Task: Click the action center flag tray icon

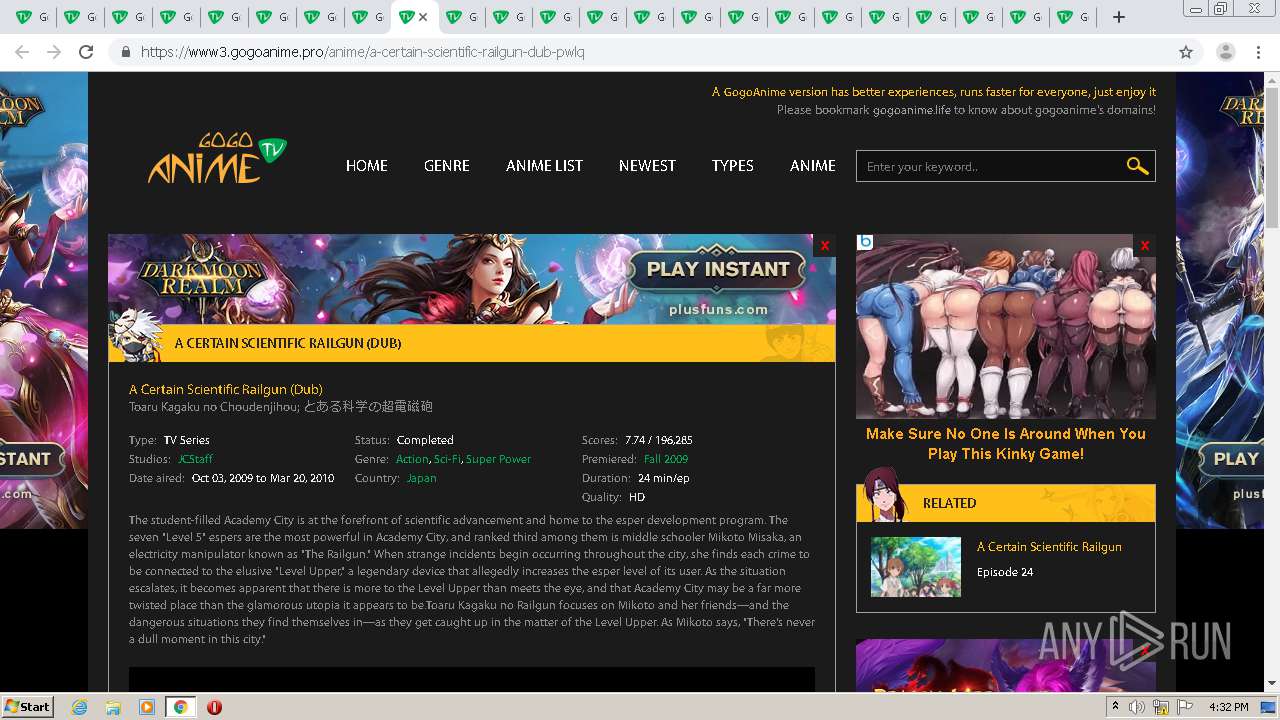Action: 1186,707
